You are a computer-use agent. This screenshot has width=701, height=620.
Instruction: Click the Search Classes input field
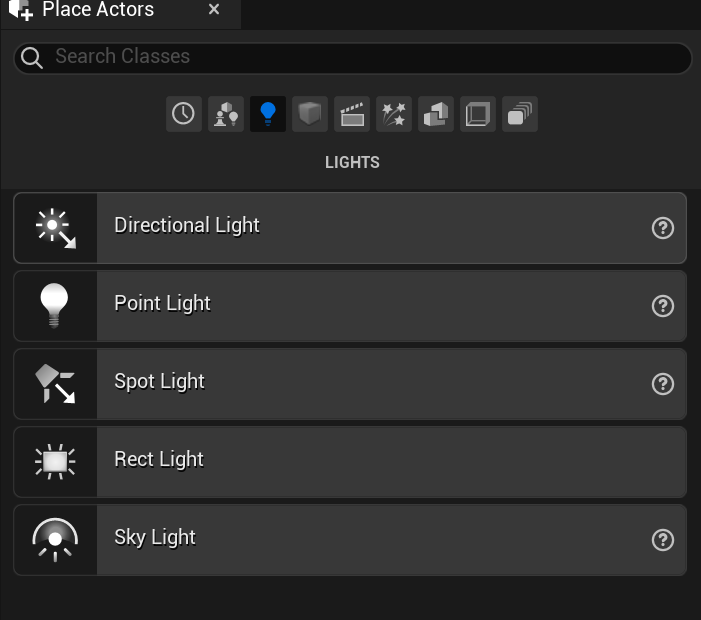click(350, 57)
